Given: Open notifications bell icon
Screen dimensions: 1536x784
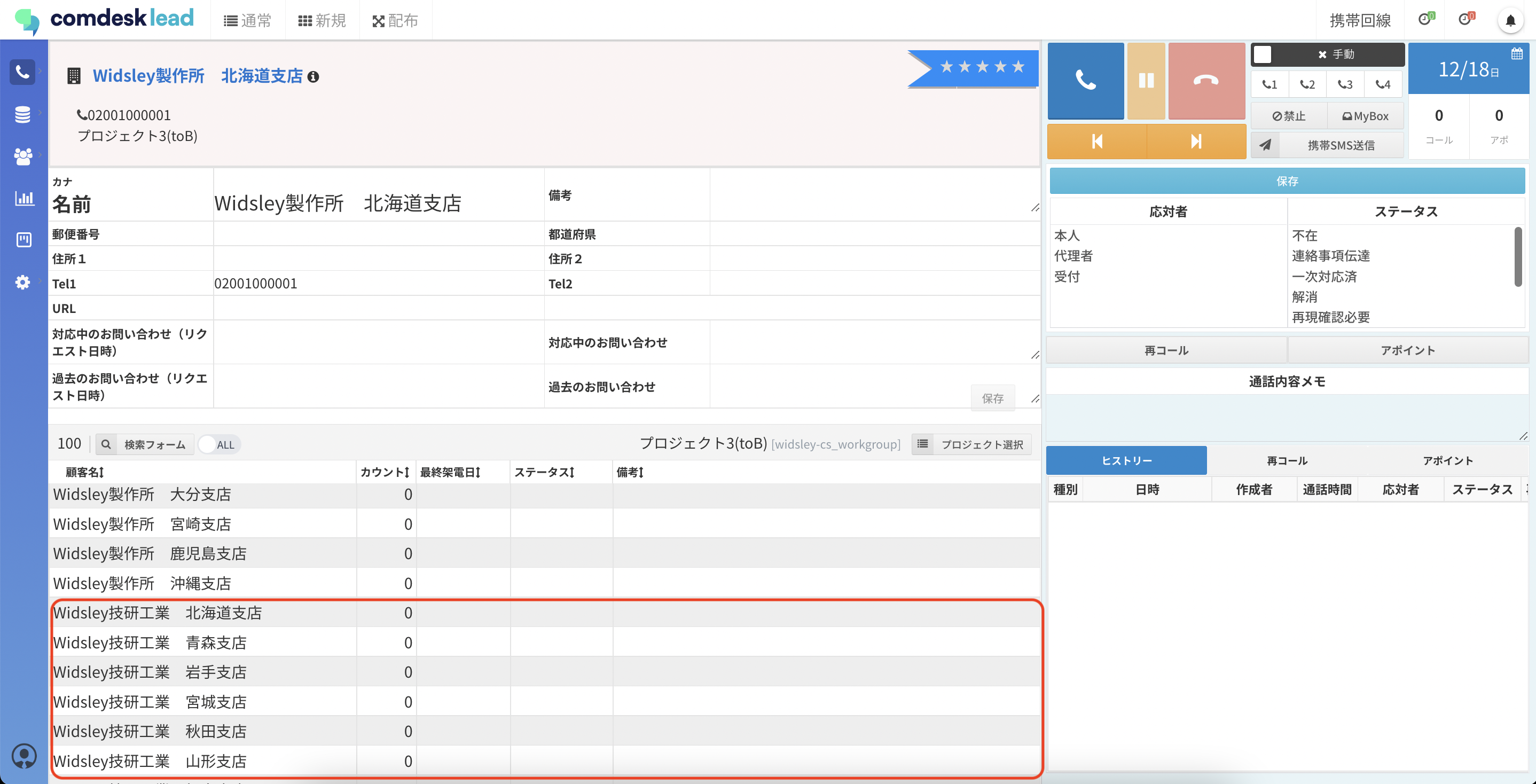Looking at the screenshot, I should pyautogui.click(x=1510, y=21).
